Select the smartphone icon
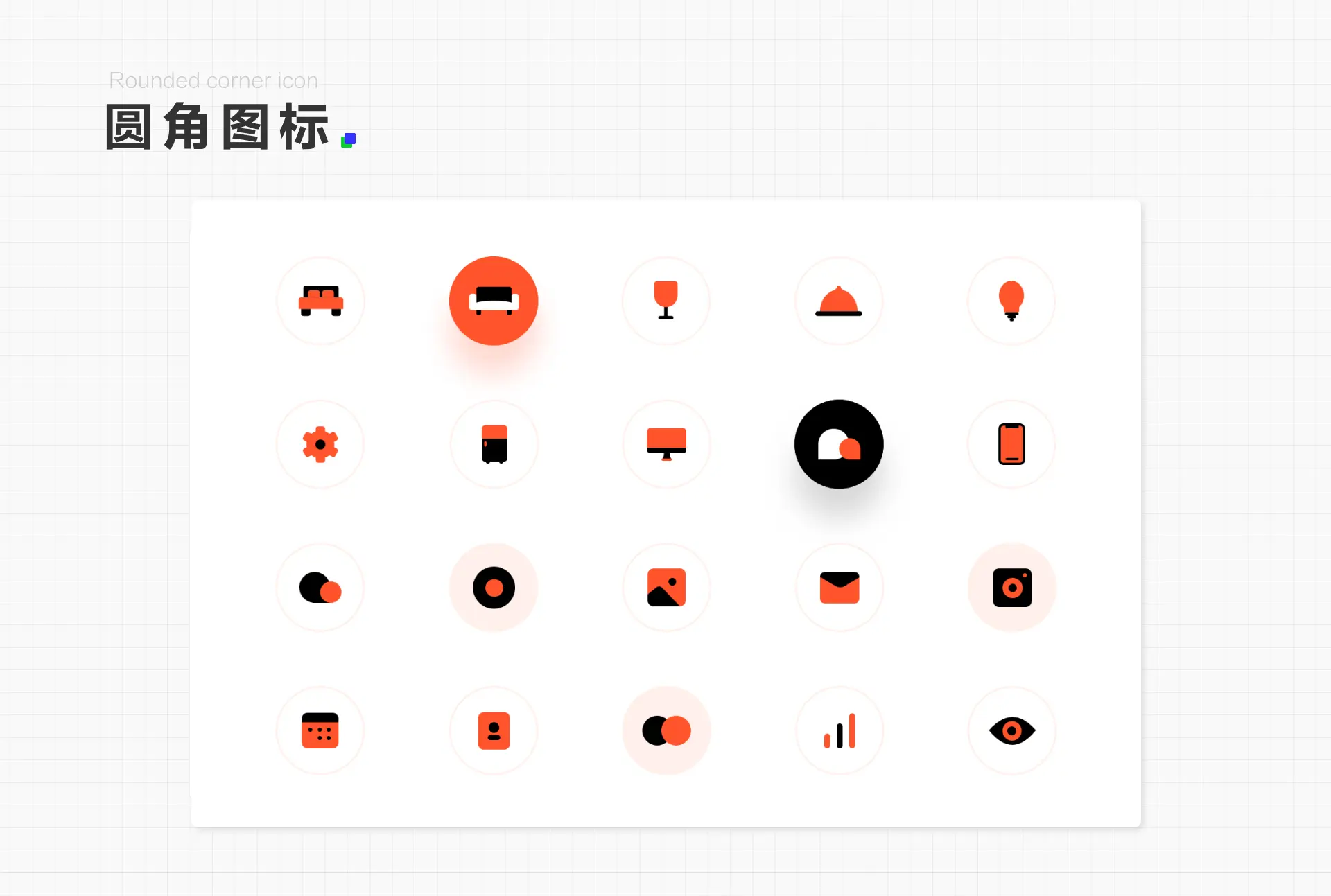The width and height of the screenshot is (1331, 896). pyautogui.click(x=1011, y=444)
